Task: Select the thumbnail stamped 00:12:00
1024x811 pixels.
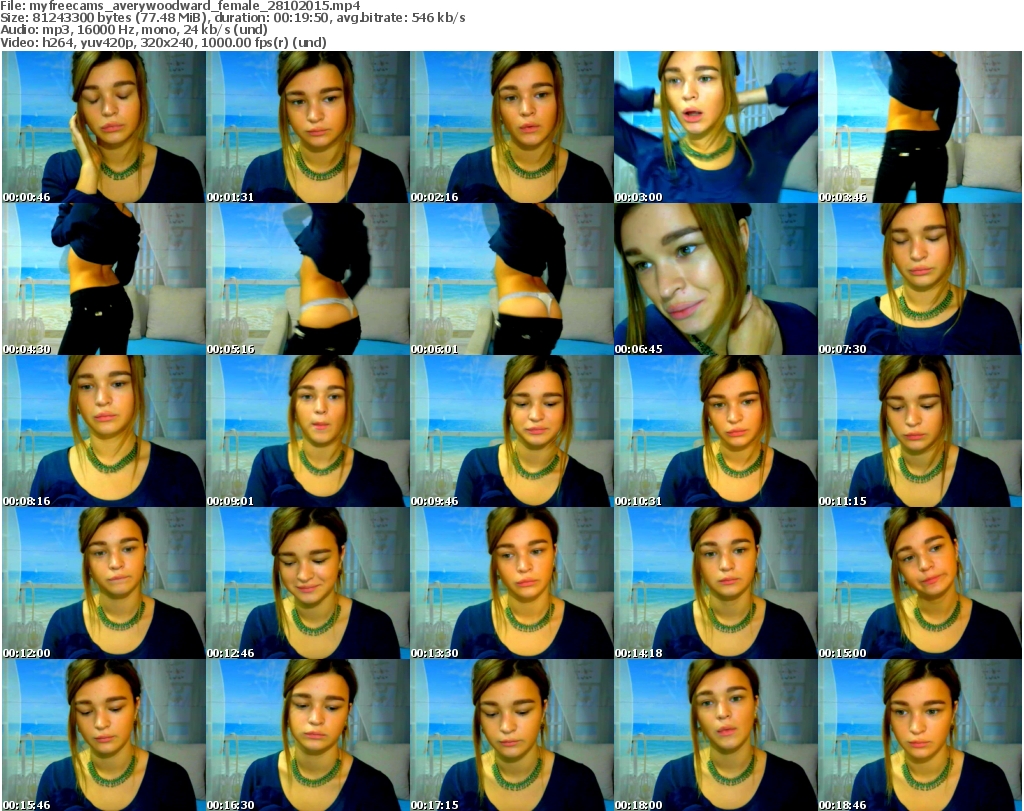Action: point(104,583)
